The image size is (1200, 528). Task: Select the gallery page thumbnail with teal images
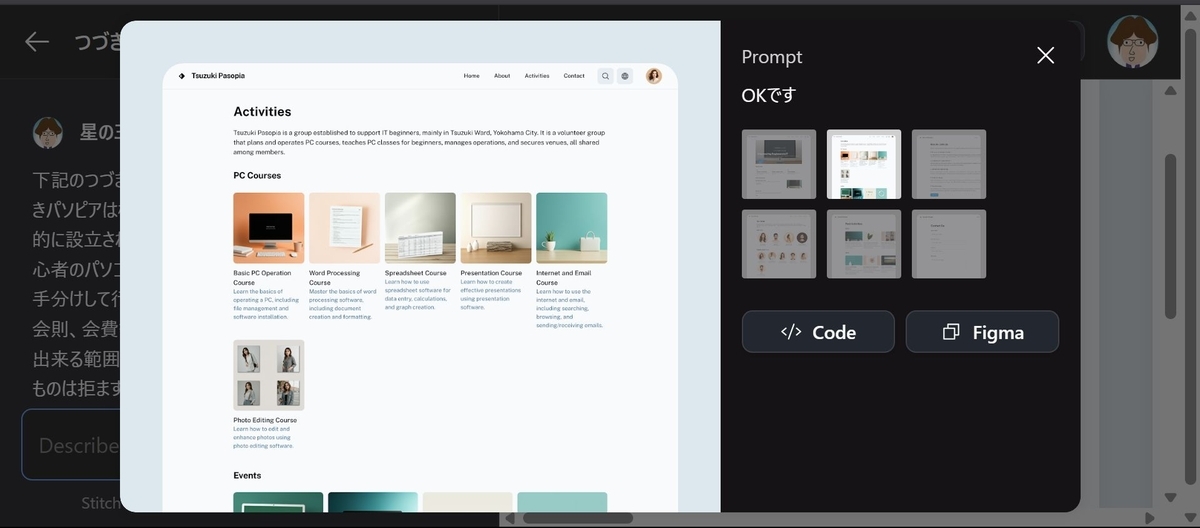coord(864,244)
